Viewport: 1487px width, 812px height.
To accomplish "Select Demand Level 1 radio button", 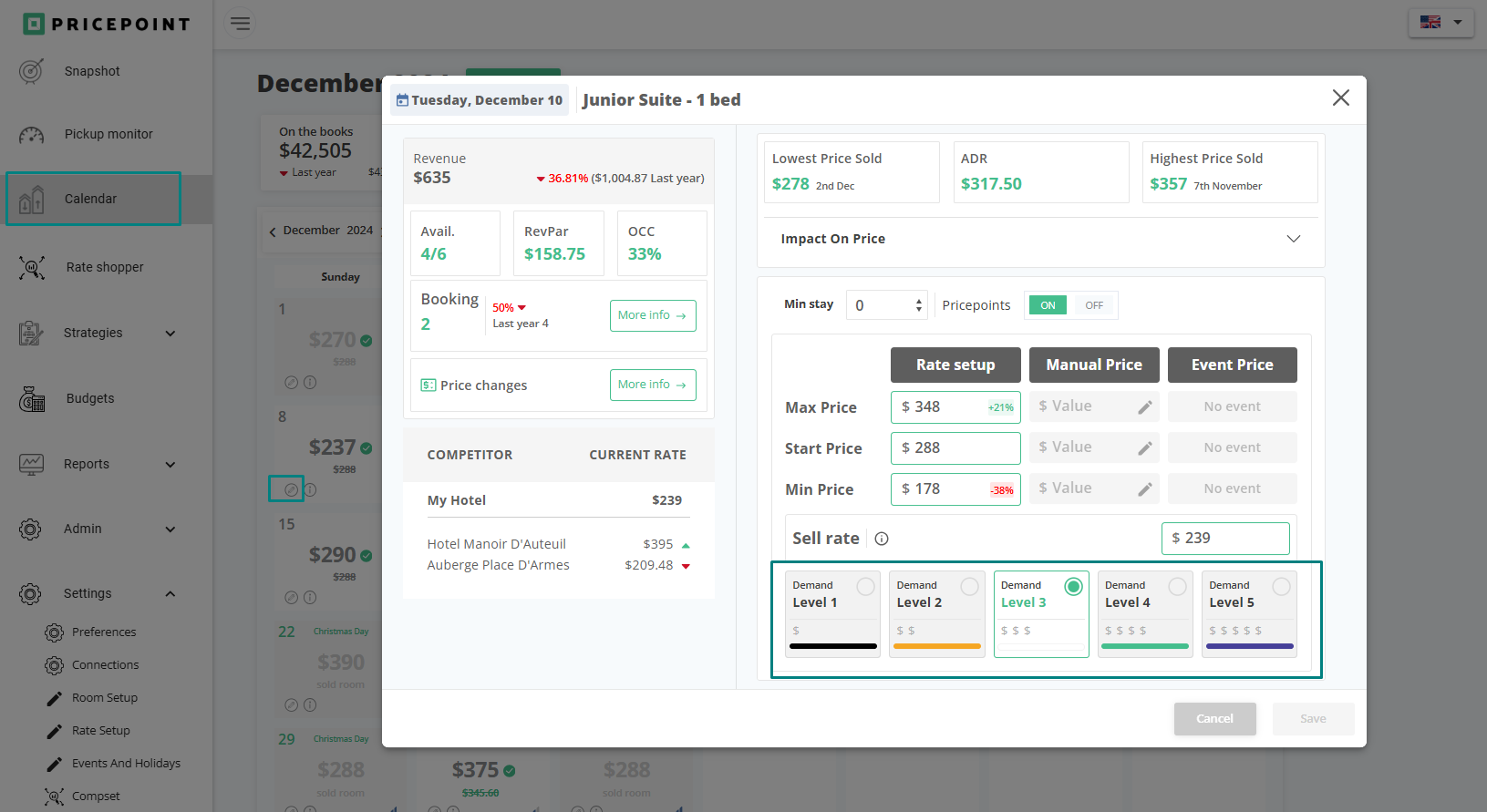I will (865, 586).
